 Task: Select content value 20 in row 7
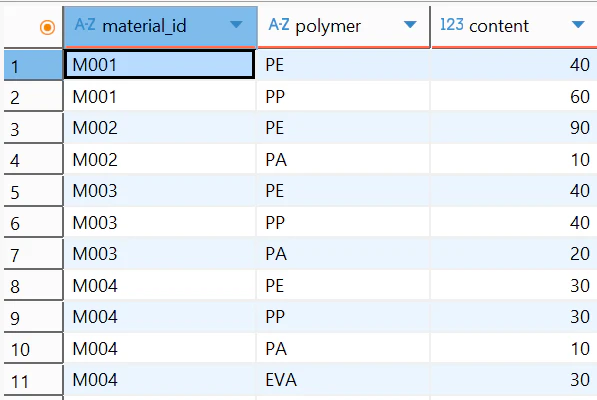[x=514, y=254]
